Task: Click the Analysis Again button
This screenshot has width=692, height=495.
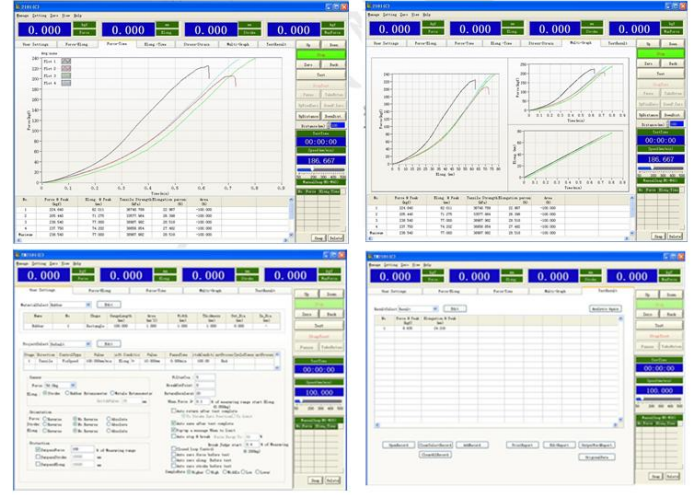Action: 605,309
